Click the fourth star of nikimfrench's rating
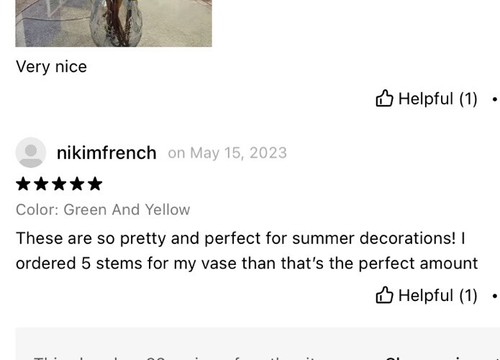Screen dimensions: 500x360 coord(77,184)
